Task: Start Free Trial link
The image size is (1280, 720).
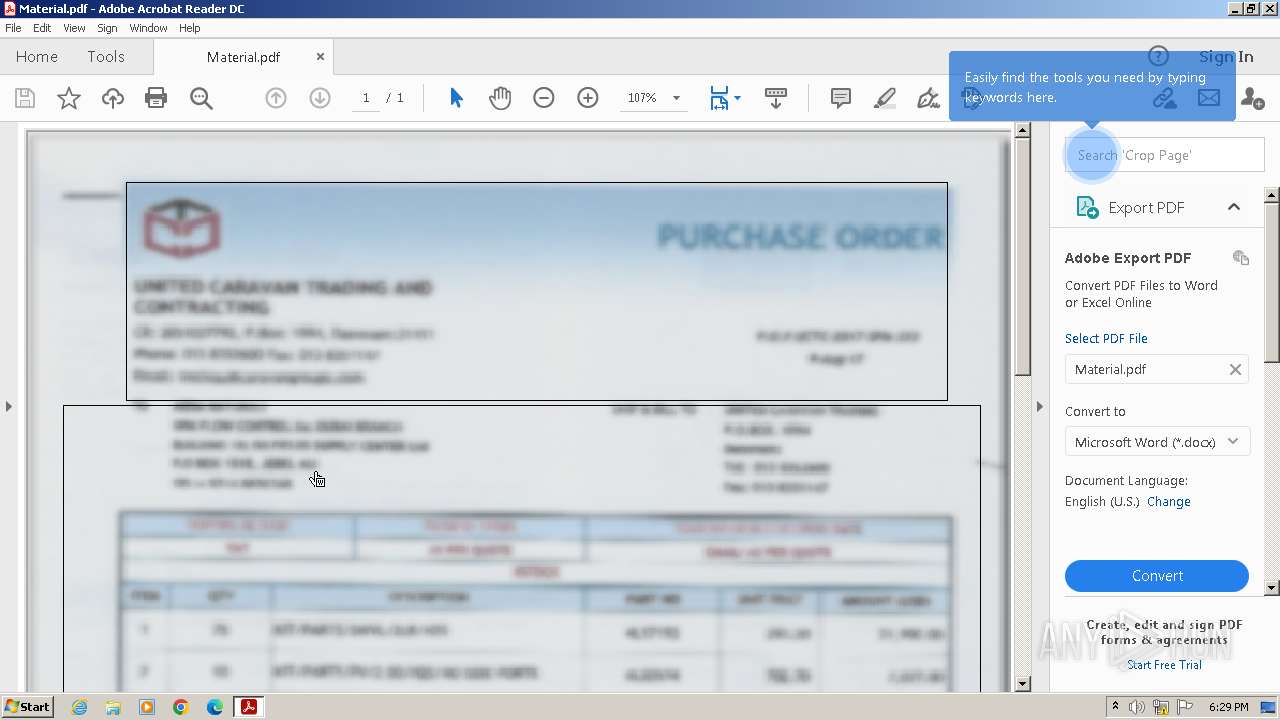Action: [x=1164, y=665]
